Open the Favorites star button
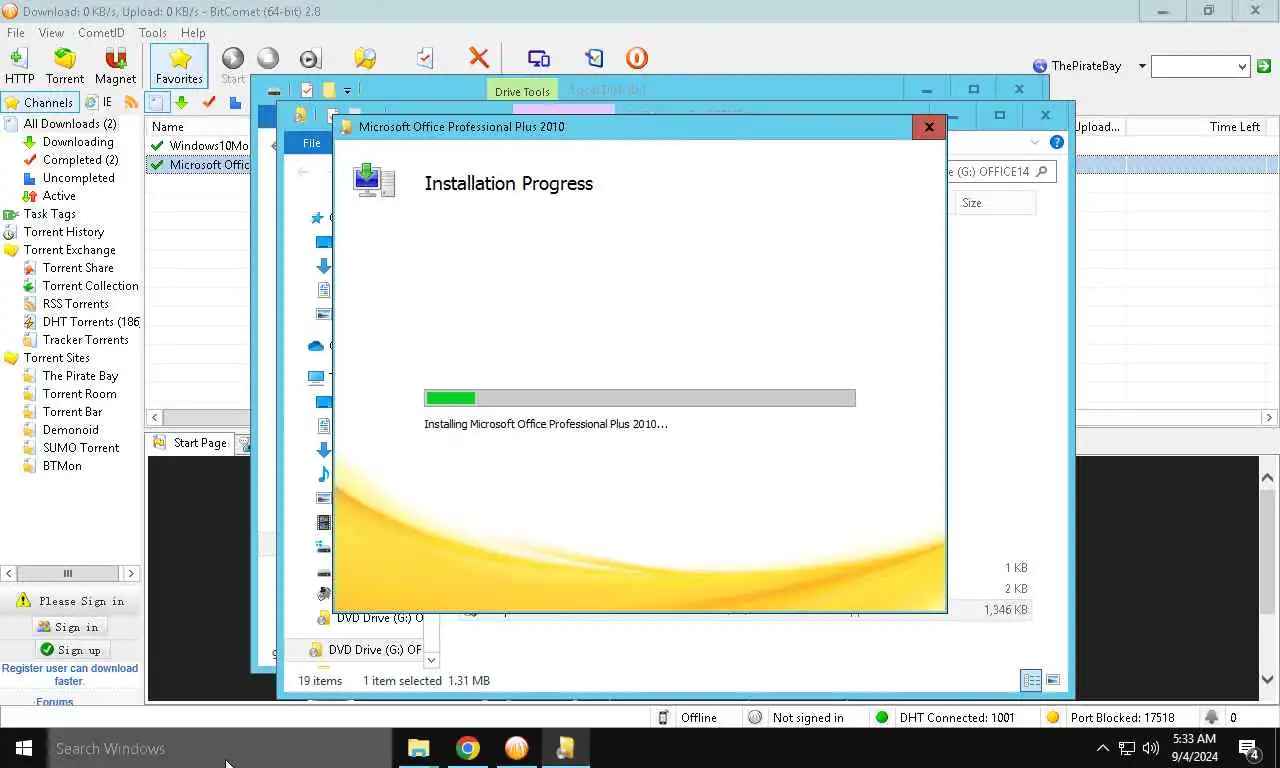 click(x=179, y=65)
